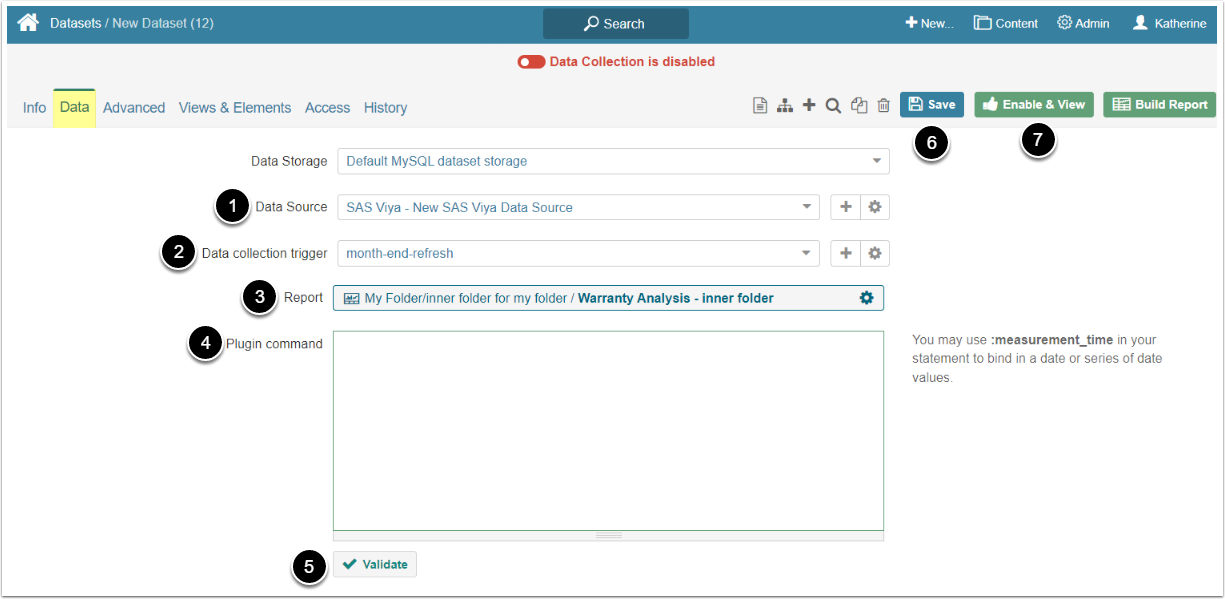
Task: Click the Admin gear icon
Action: pyautogui.click(x=1064, y=23)
